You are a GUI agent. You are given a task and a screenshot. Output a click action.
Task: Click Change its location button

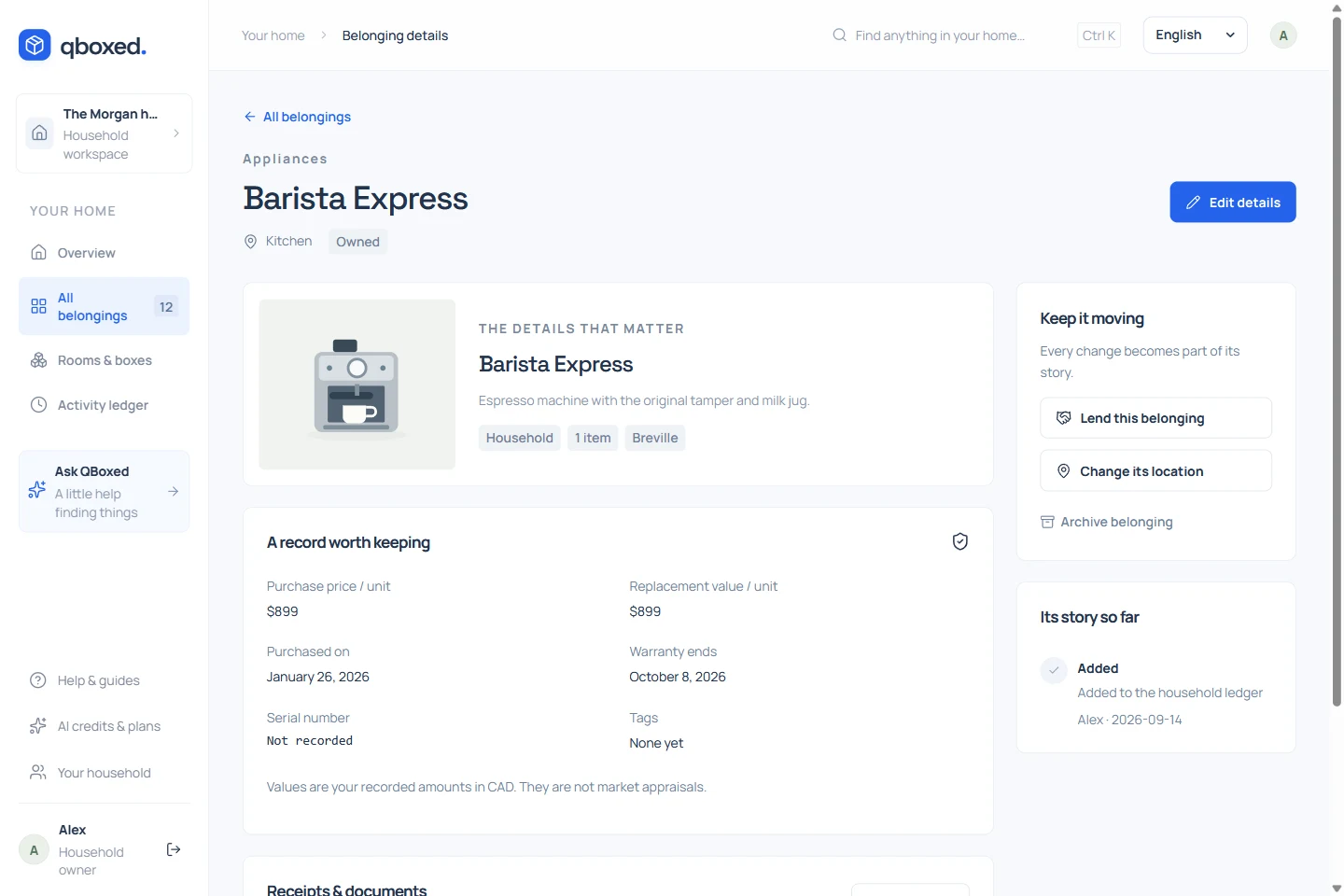click(1155, 471)
